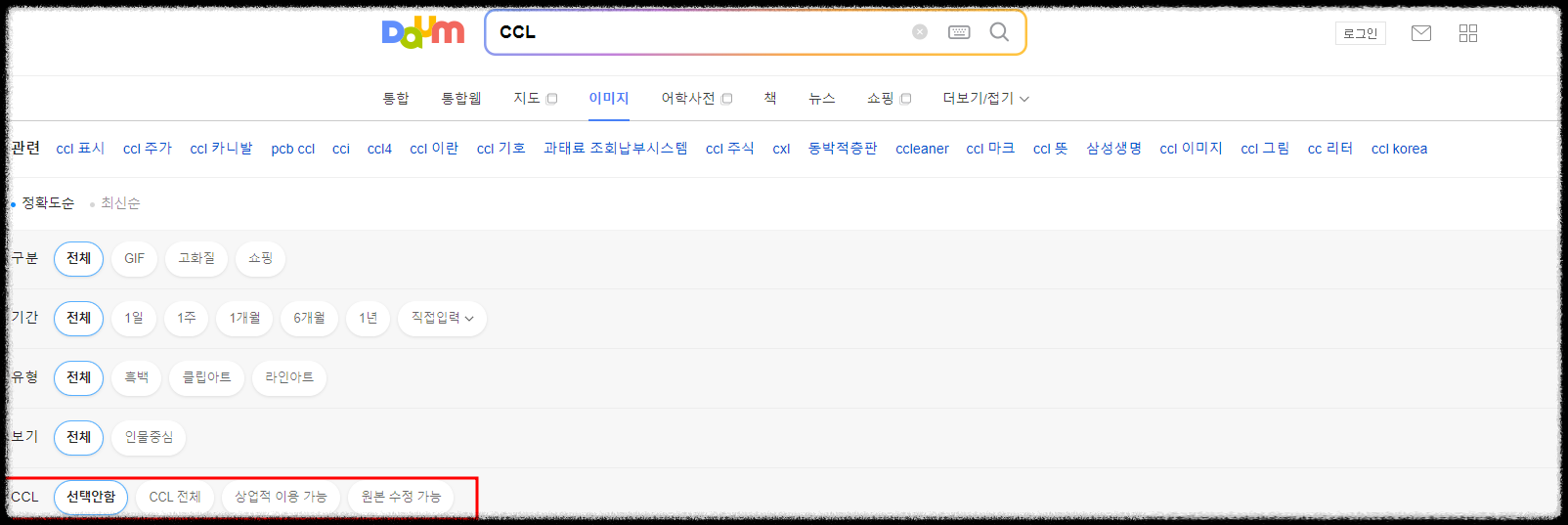Filter image type to 클립아트
Image resolution: width=1568 pixels, height=525 pixels.
click(x=207, y=378)
